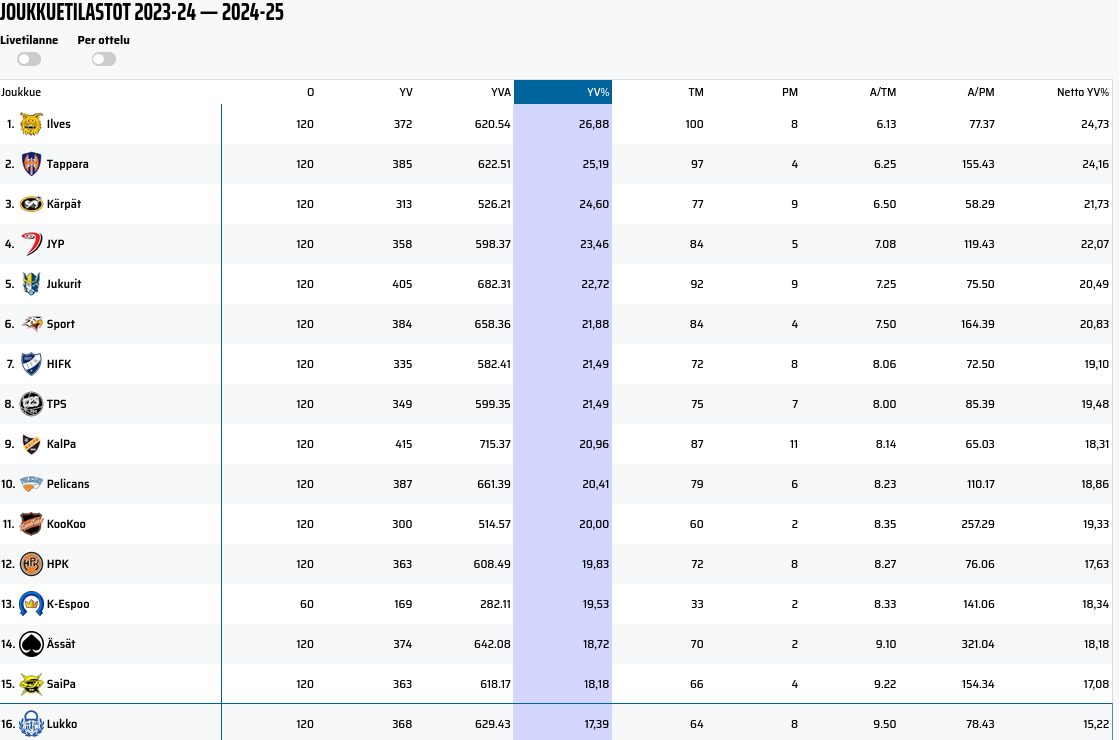Click the HIFK team logo
Image resolution: width=1120 pixels, height=740 pixels.
coord(31,364)
